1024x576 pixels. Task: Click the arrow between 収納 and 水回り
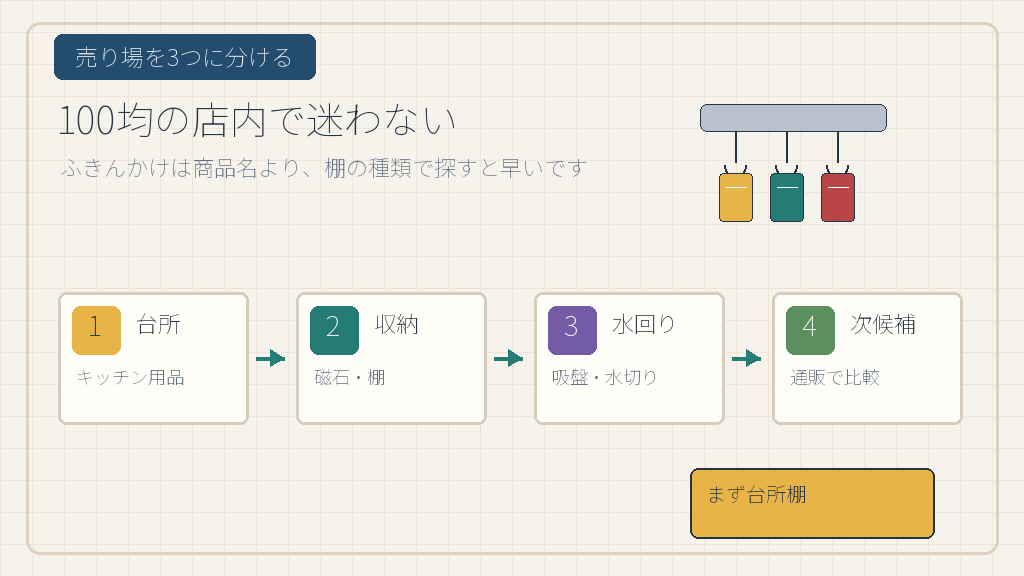coord(509,359)
